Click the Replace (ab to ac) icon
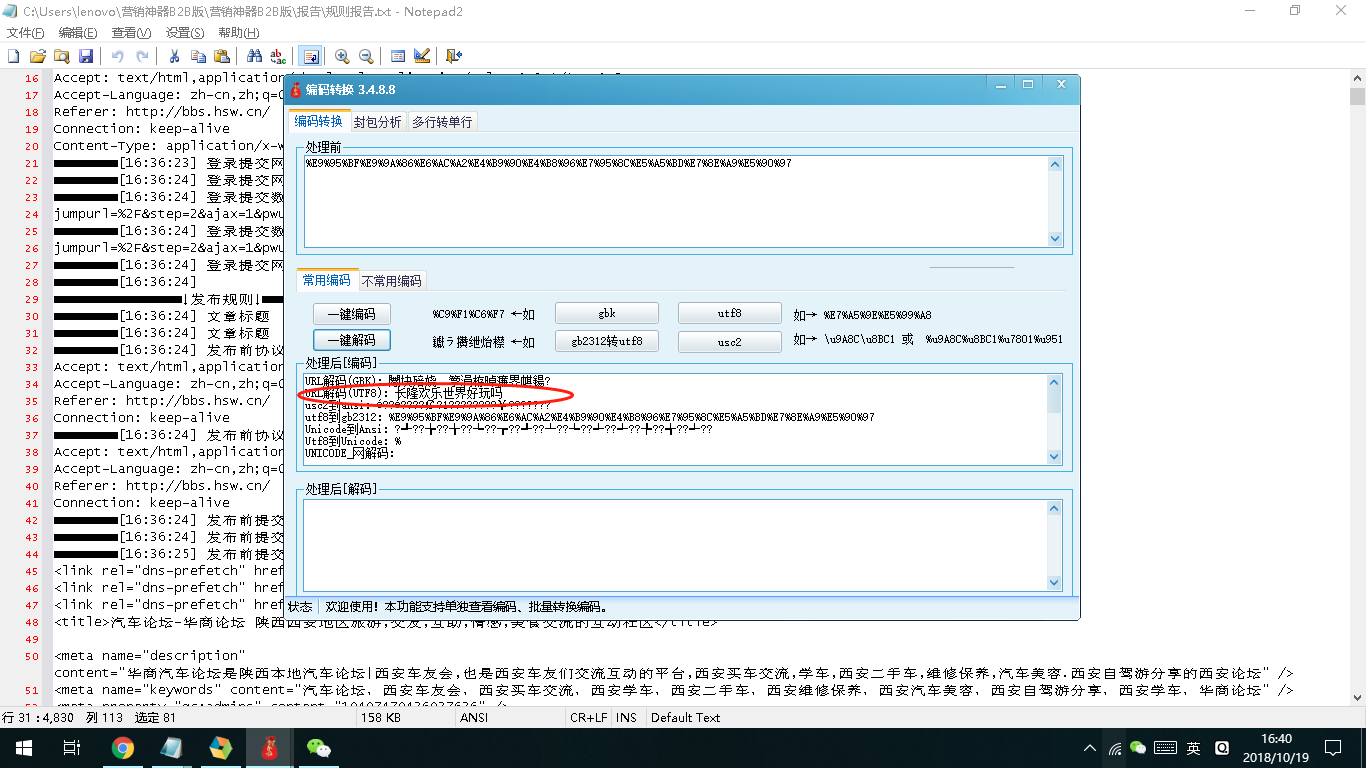 278,56
